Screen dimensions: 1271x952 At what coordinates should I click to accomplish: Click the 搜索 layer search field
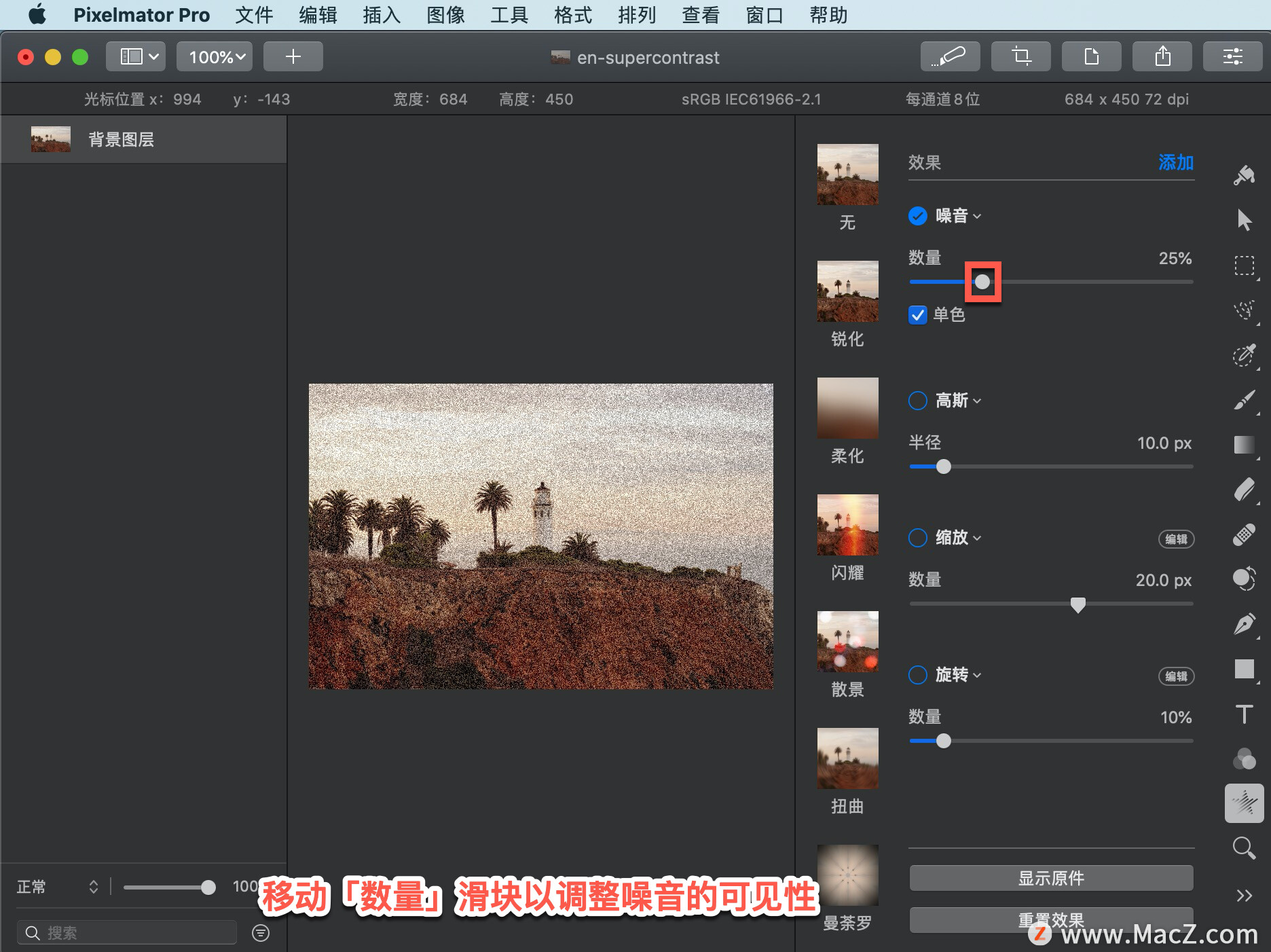click(127, 933)
